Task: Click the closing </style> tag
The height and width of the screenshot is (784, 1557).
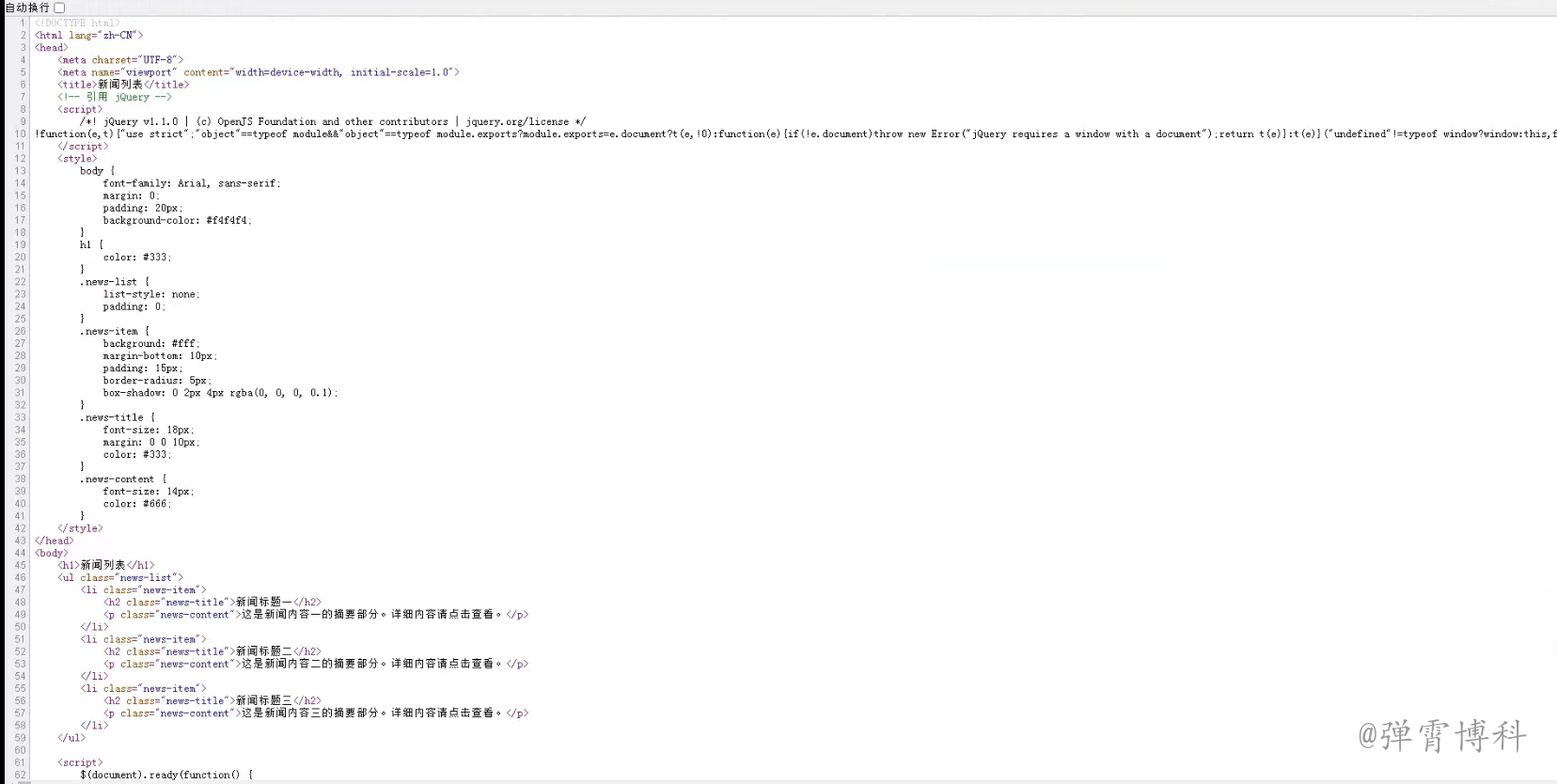Action: 80,528
